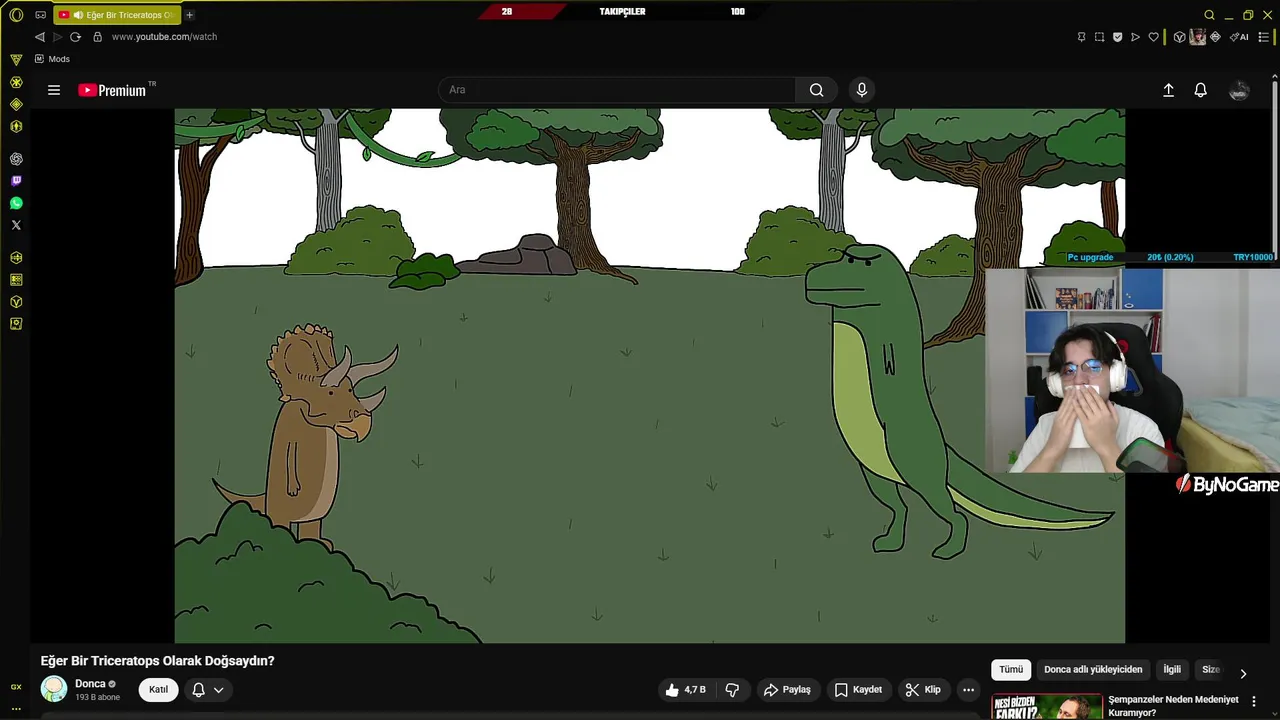Reload the YouTube page

(75, 37)
